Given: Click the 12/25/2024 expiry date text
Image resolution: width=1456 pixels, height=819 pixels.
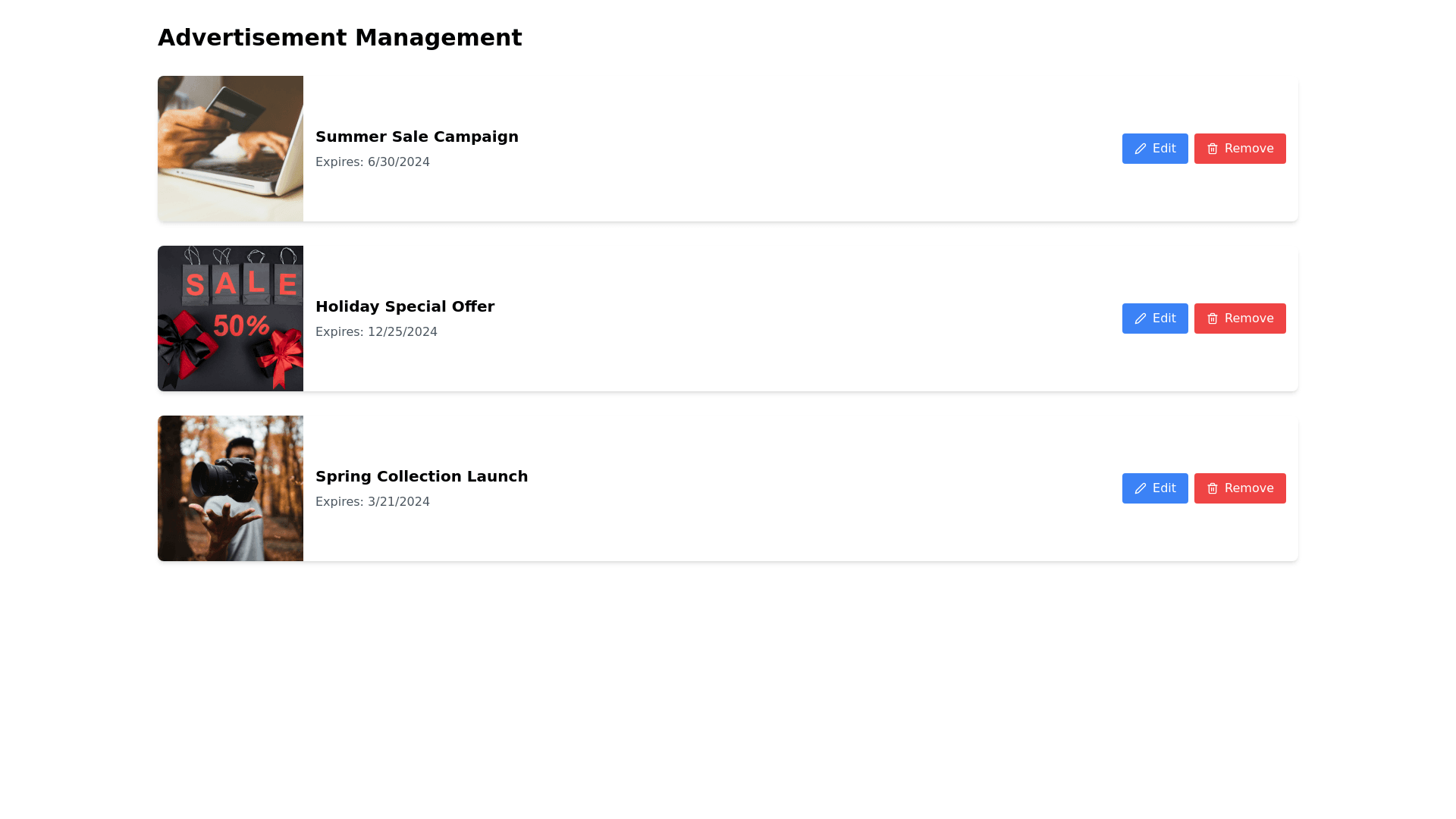Looking at the screenshot, I should 402,332.
